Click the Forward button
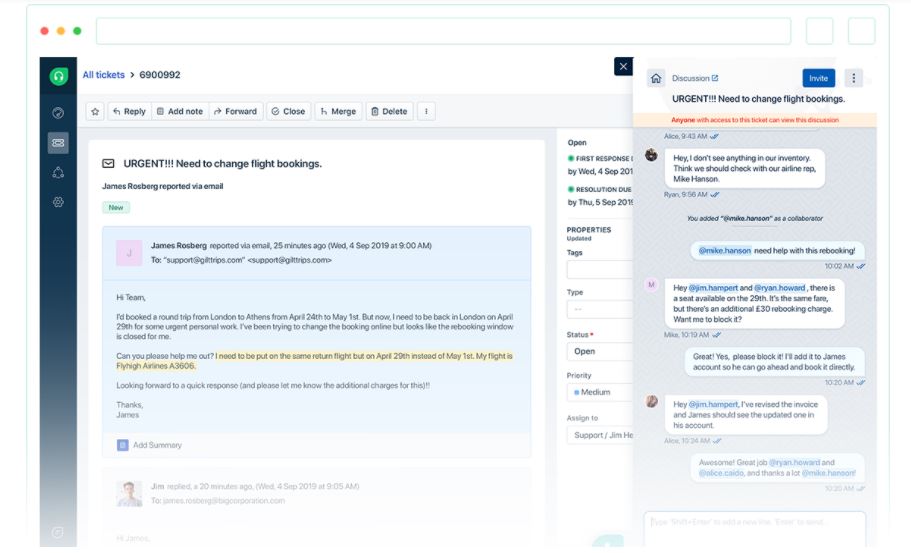The height and width of the screenshot is (553, 911). point(235,112)
